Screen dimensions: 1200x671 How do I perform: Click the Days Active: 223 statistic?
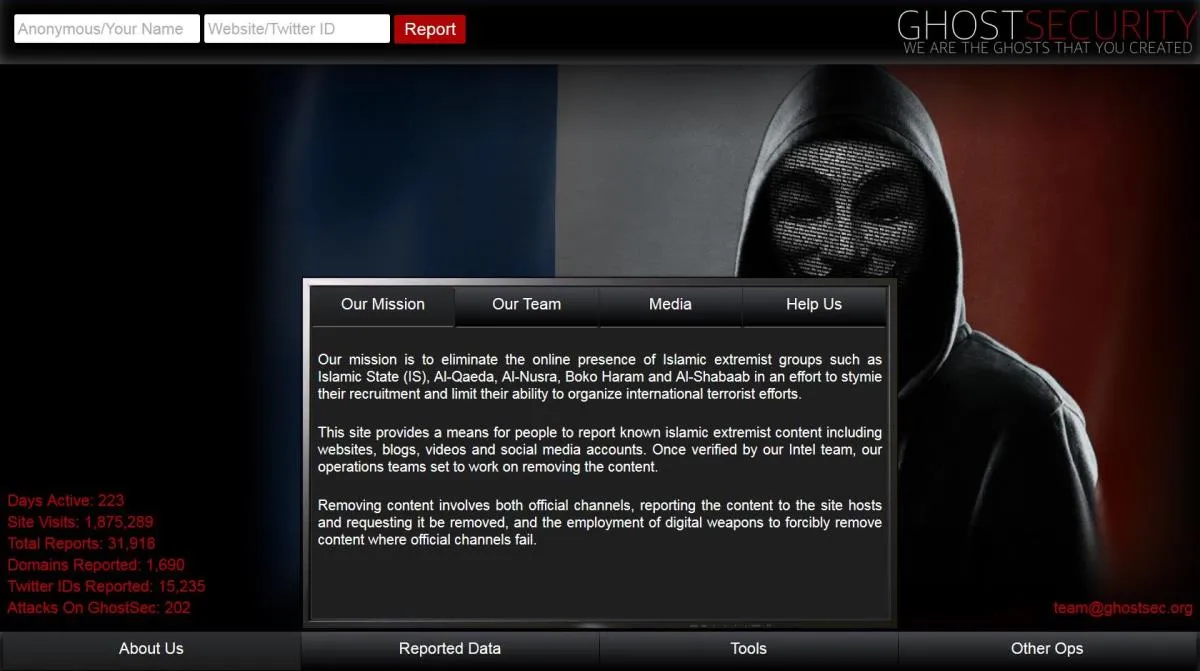point(66,501)
